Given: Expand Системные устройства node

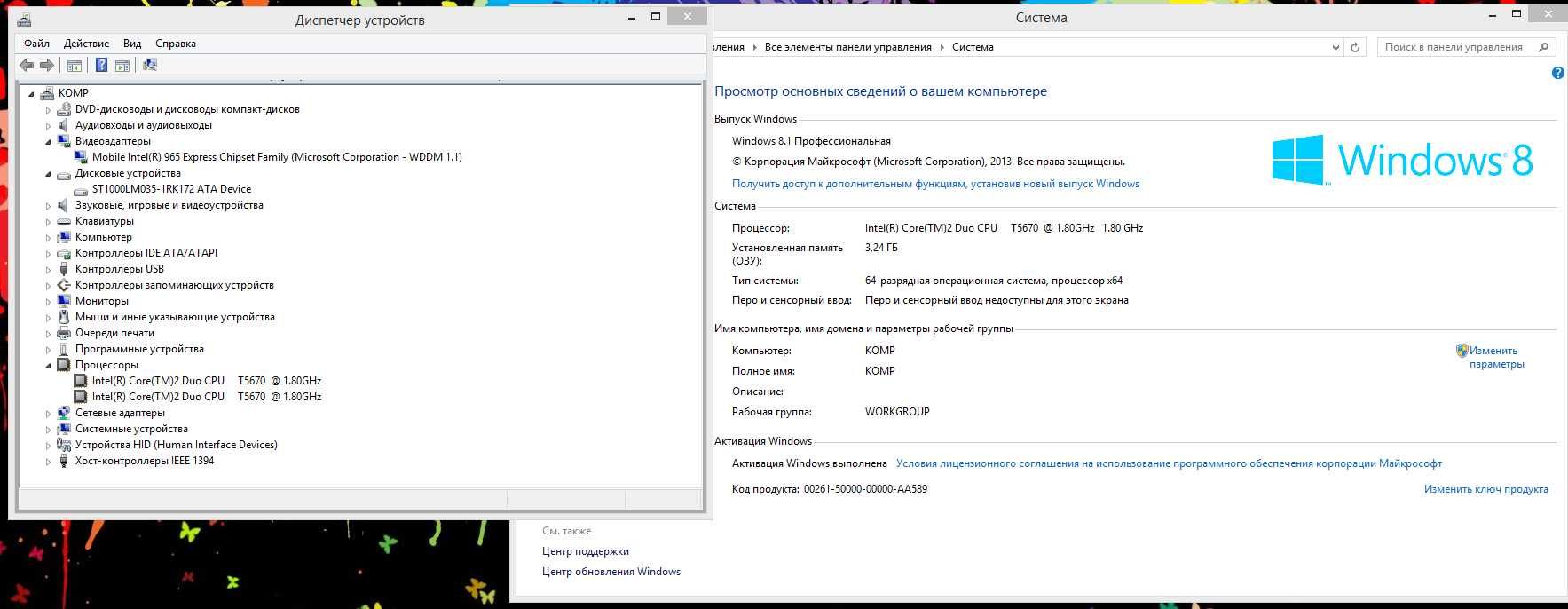Looking at the screenshot, I should [x=49, y=430].
